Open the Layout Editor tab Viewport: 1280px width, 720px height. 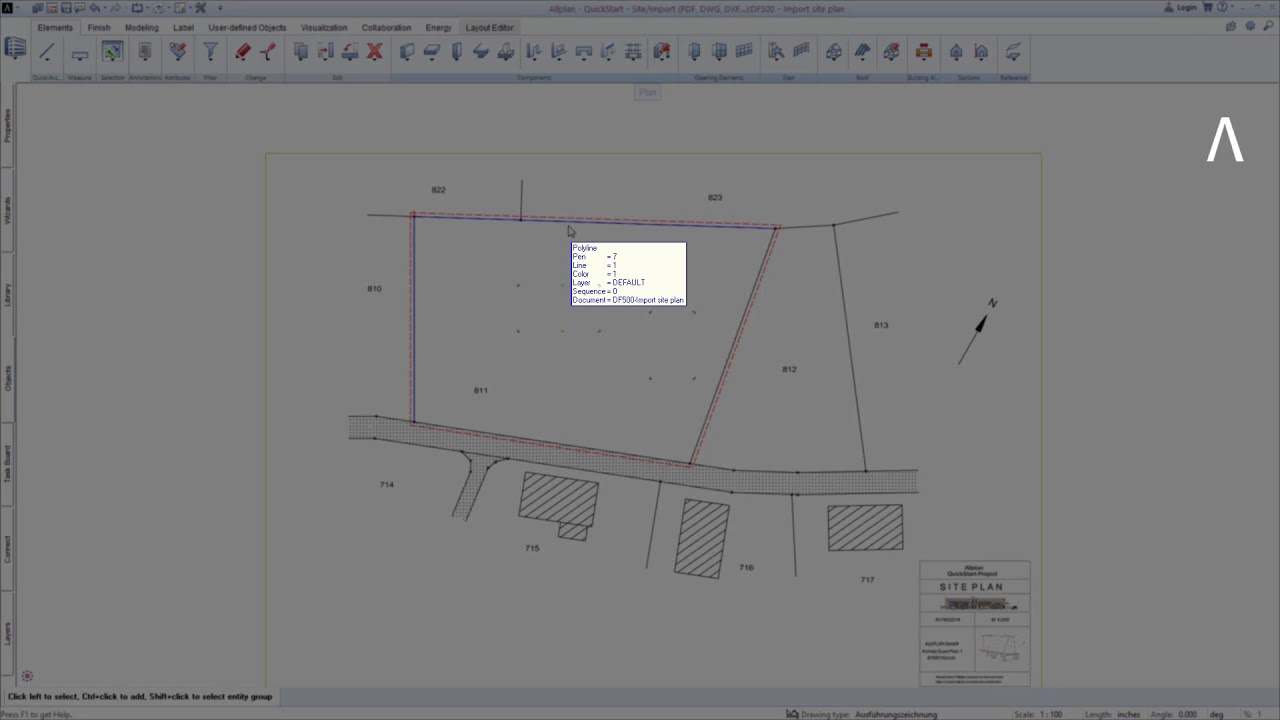[489, 28]
